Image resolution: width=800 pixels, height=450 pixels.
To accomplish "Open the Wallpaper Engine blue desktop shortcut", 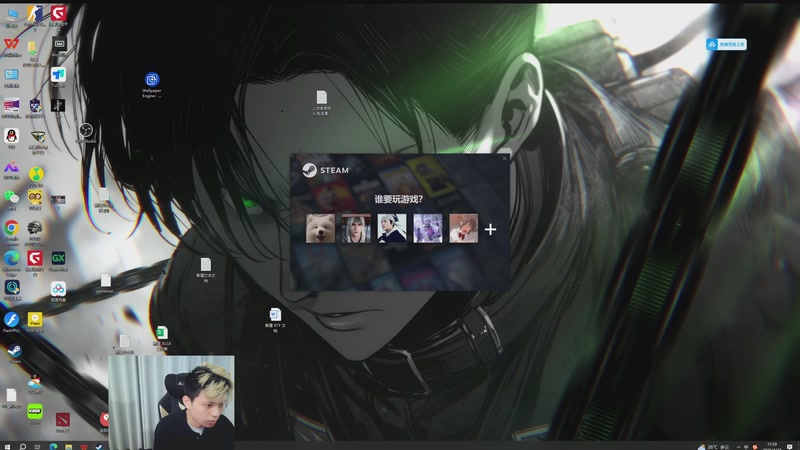I will [x=152, y=80].
